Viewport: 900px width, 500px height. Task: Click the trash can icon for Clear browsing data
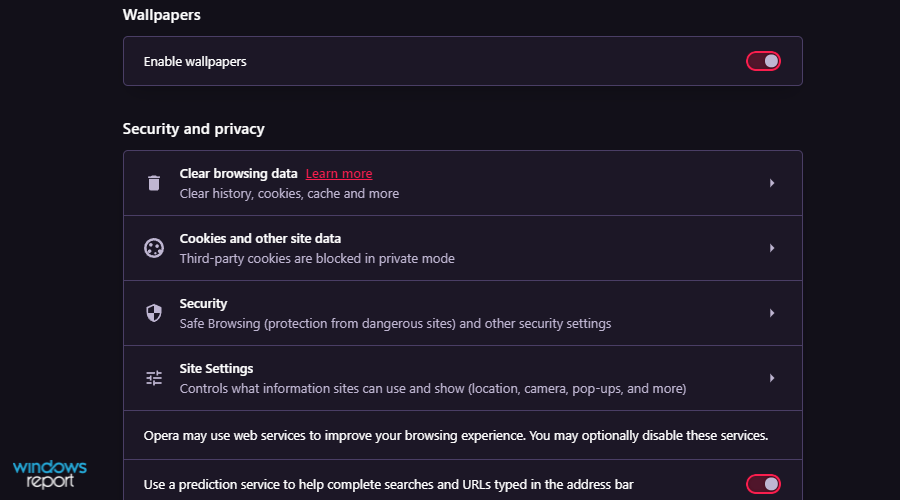click(154, 183)
